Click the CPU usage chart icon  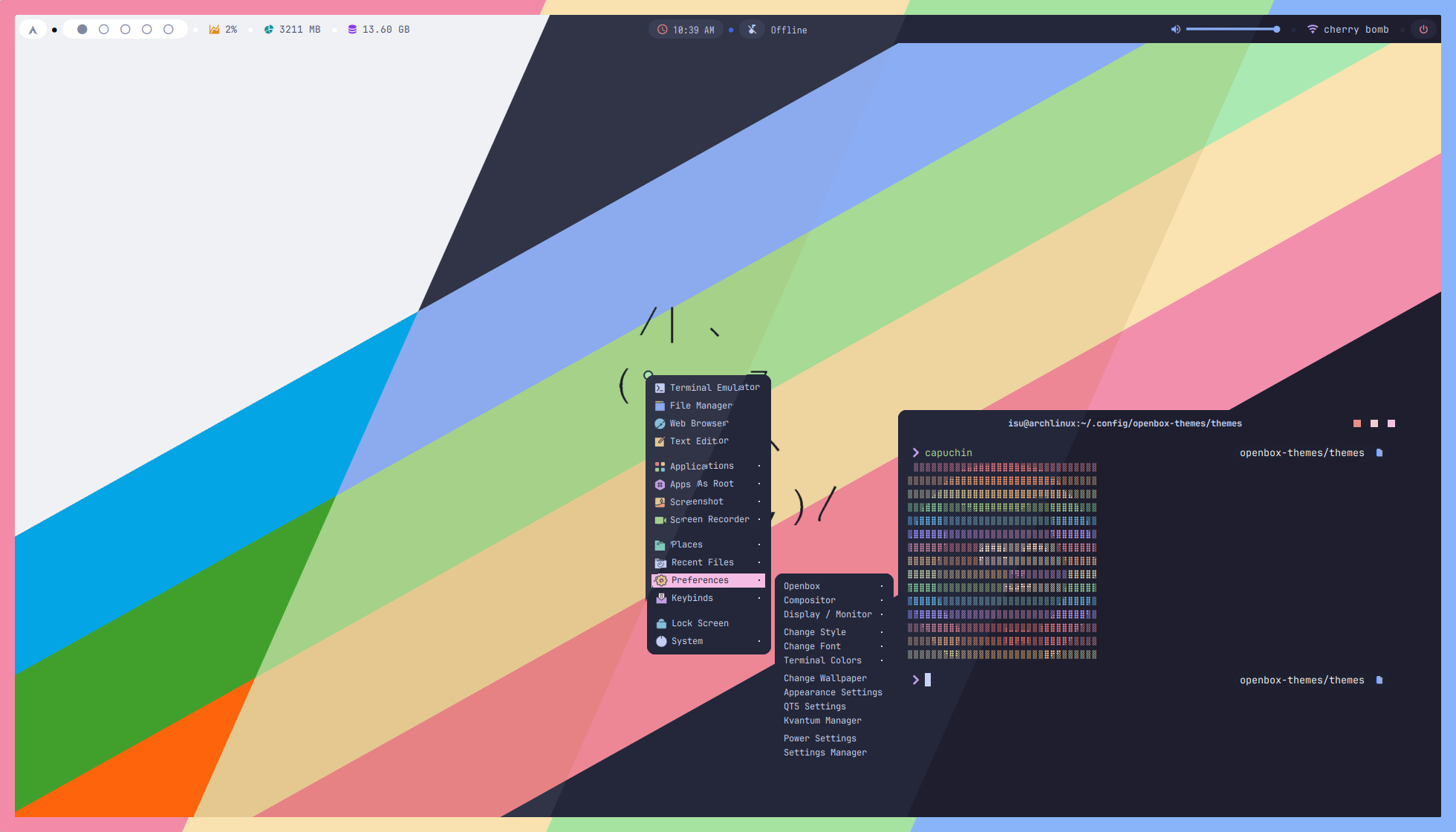214,30
